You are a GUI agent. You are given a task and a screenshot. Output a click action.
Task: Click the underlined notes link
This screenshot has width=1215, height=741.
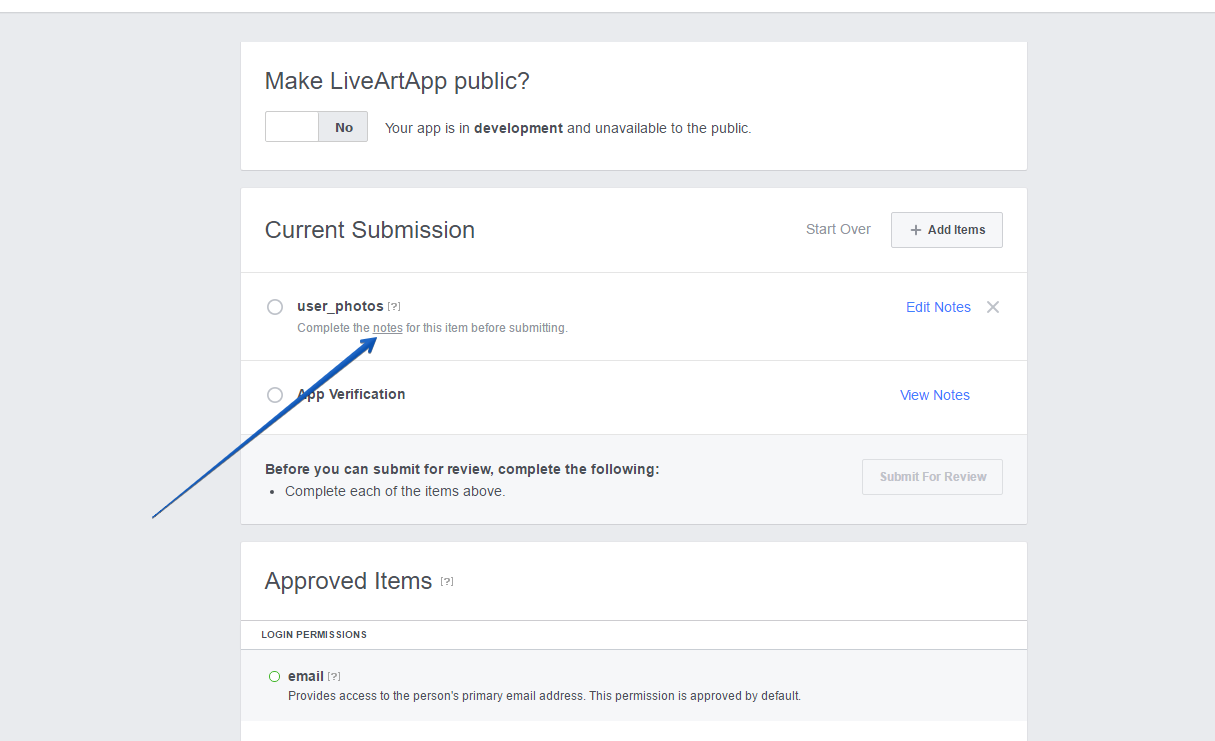click(388, 328)
